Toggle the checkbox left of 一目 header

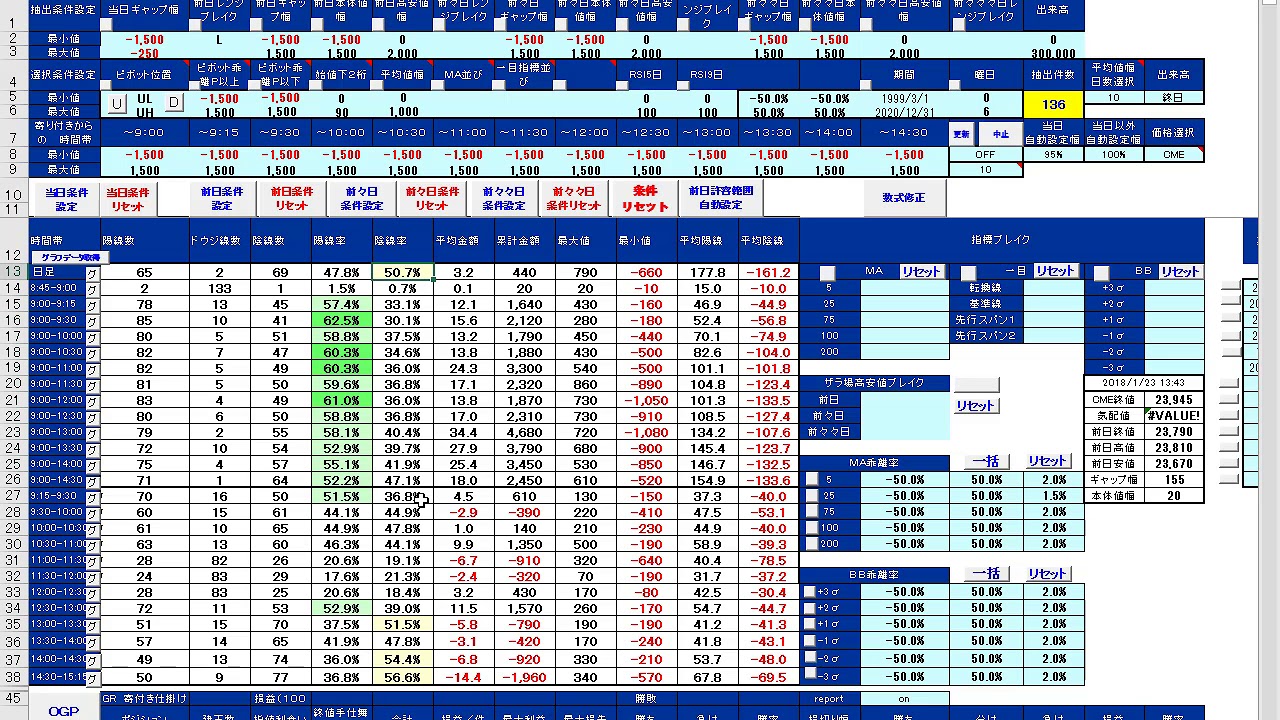(967, 273)
